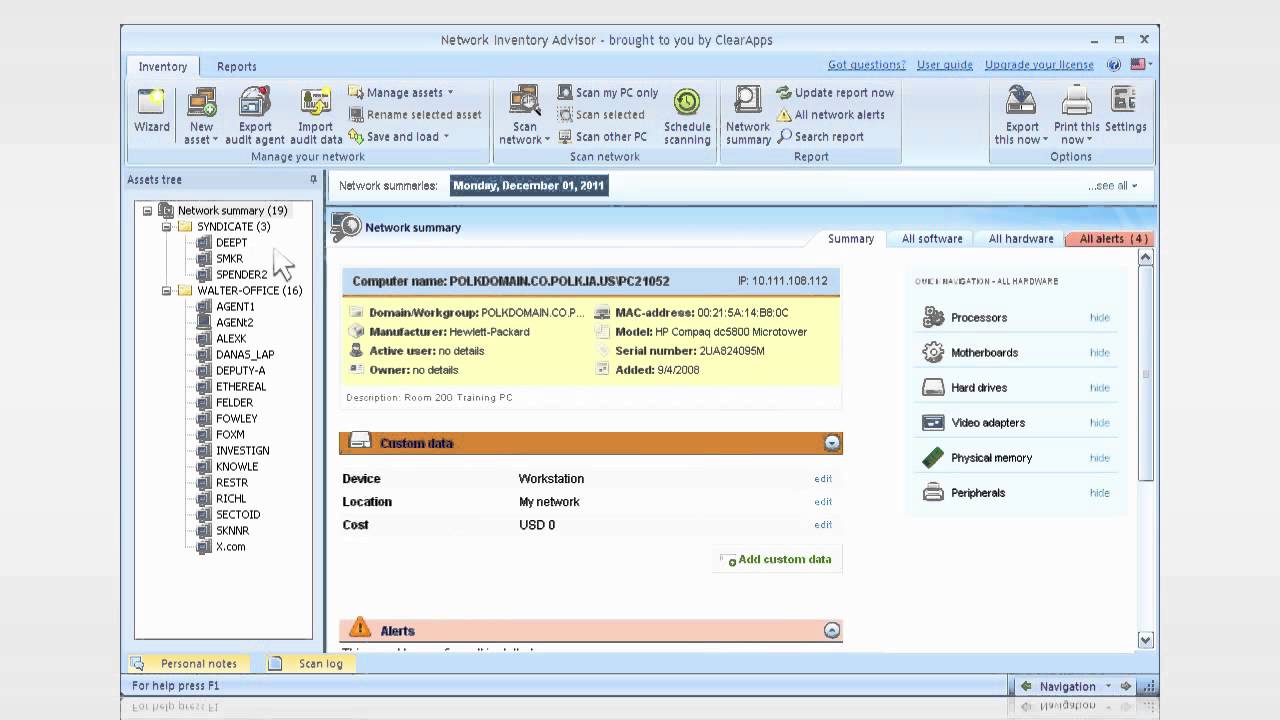The height and width of the screenshot is (720, 1280).
Task: Open Settings
Action: click(x=1126, y=110)
